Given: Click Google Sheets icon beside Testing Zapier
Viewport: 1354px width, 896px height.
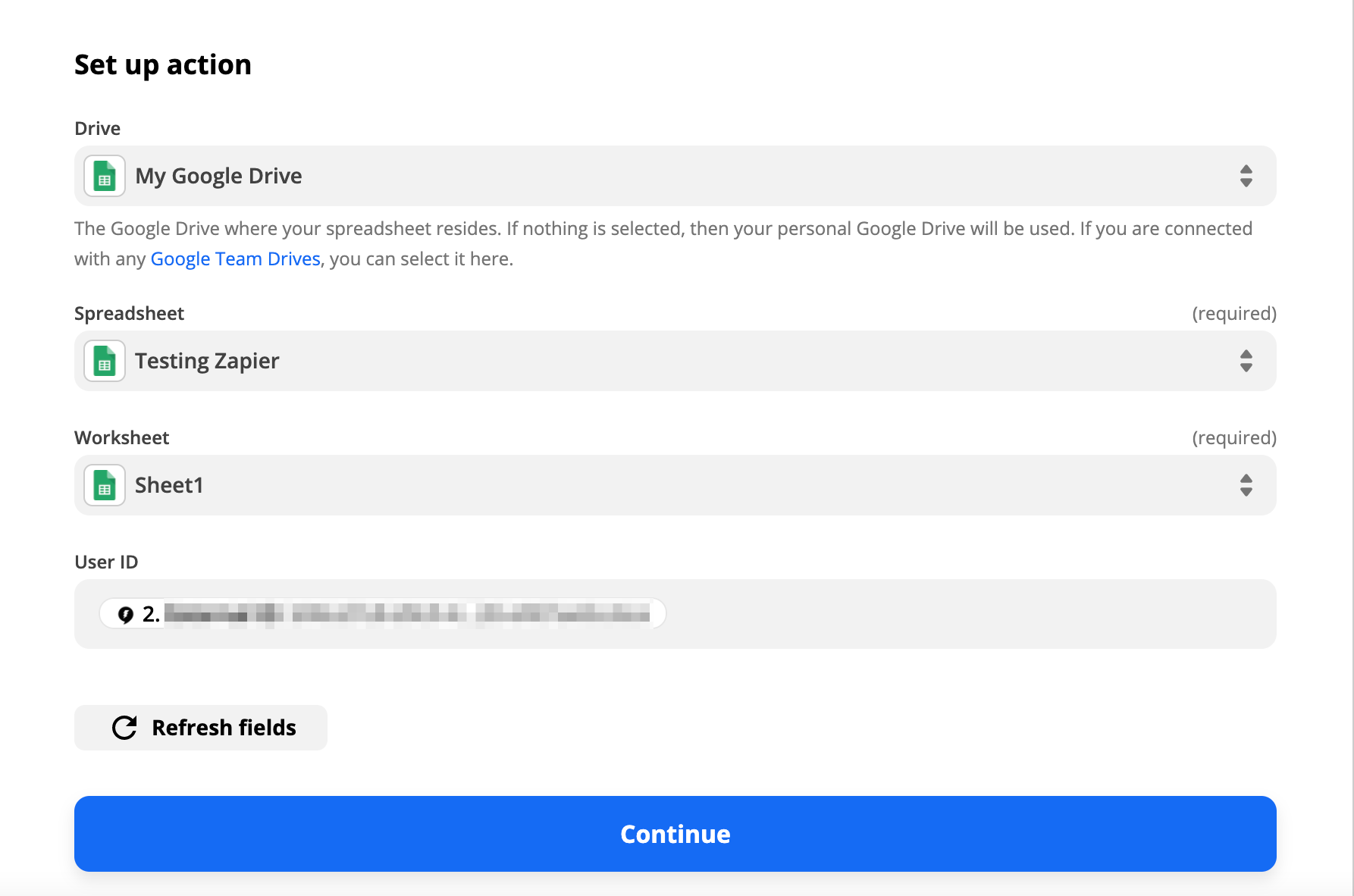Looking at the screenshot, I should pyautogui.click(x=105, y=361).
